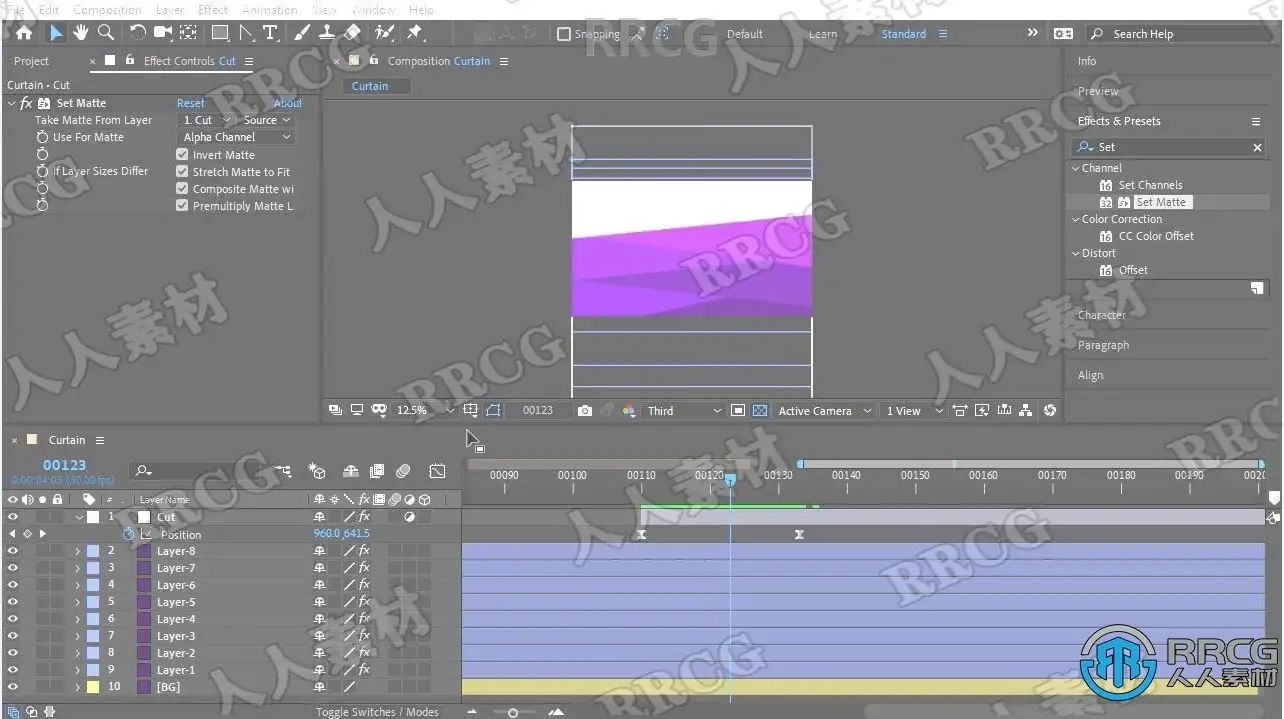This screenshot has width=1284, height=719.
Task: Select the Rotation tool
Action: (x=138, y=33)
